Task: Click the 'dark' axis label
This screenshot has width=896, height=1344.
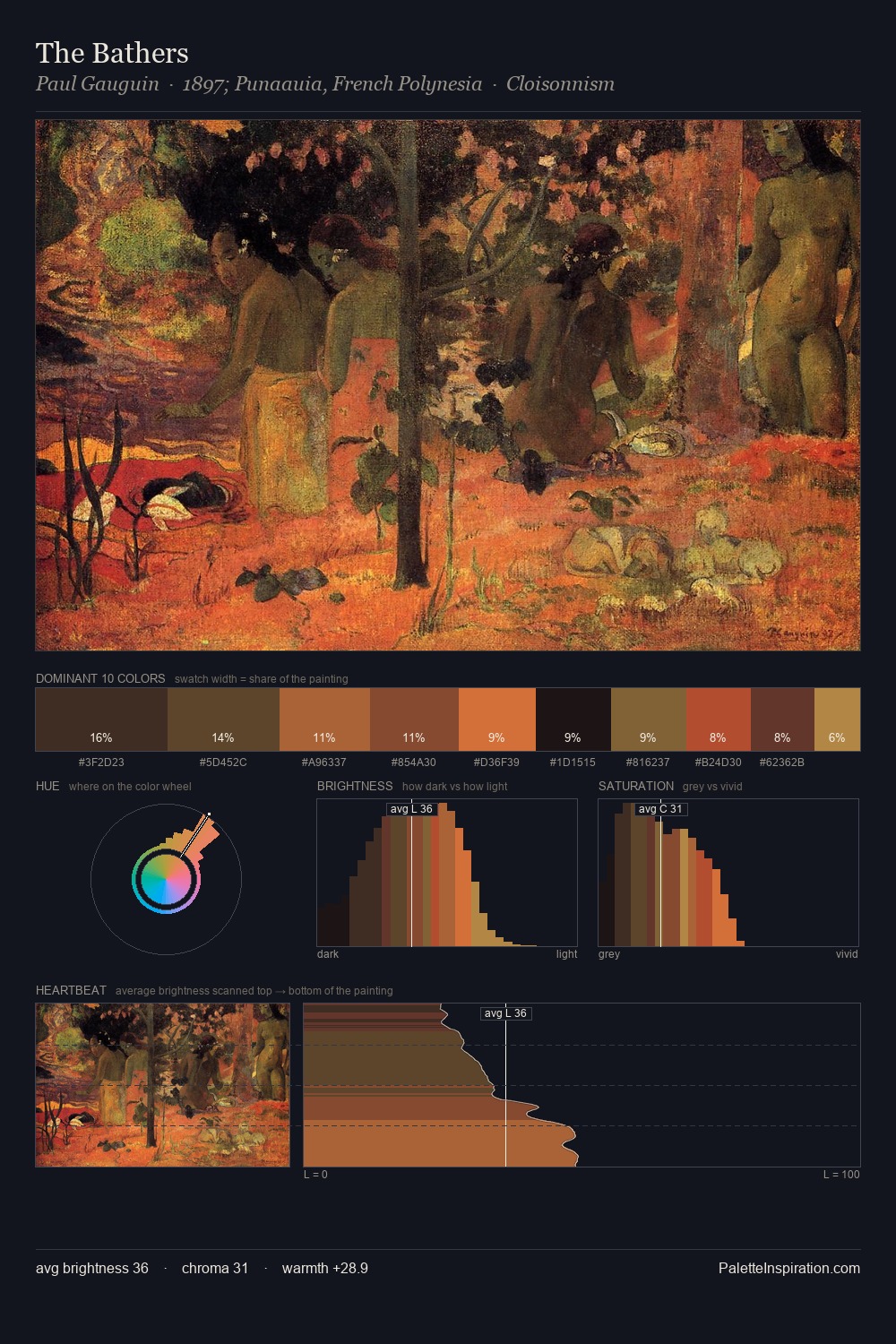Action: click(x=328, y=954)
